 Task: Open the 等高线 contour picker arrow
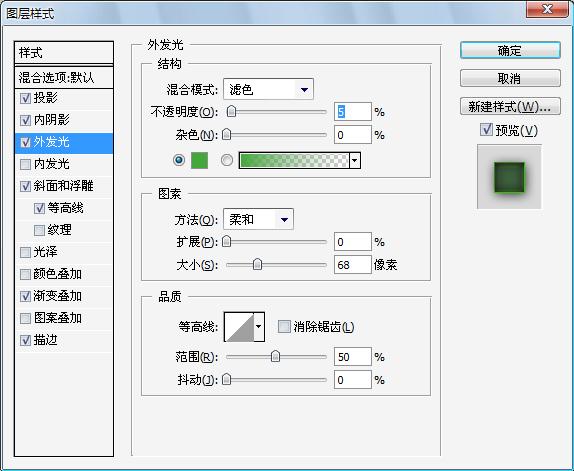pos(259,326)
